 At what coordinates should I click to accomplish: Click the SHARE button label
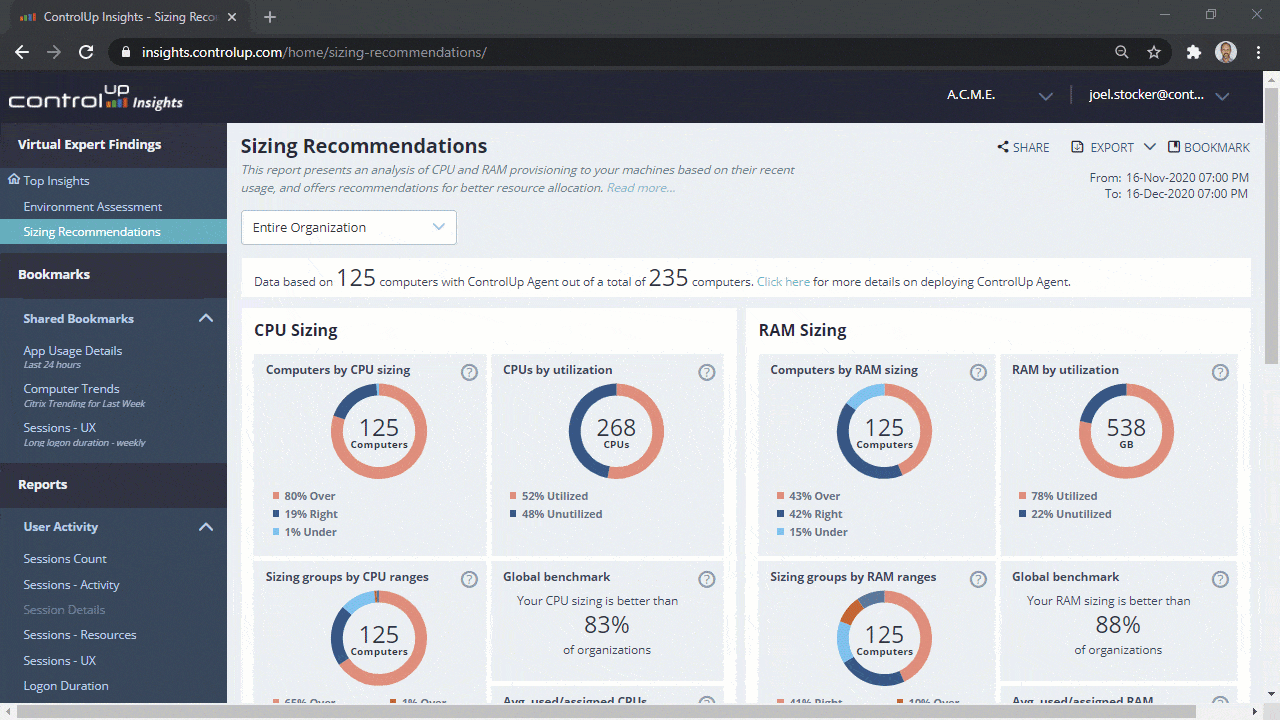tap(1031, 147)
